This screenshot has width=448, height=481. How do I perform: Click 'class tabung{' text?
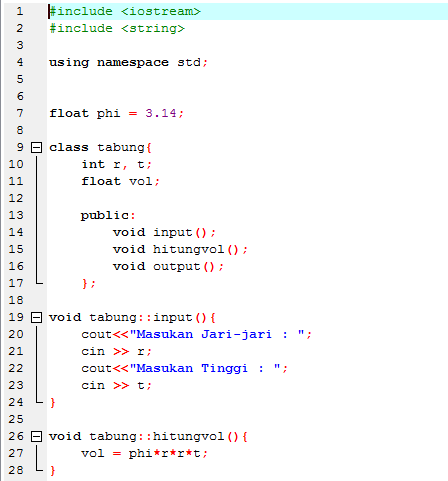click(100, 148)
